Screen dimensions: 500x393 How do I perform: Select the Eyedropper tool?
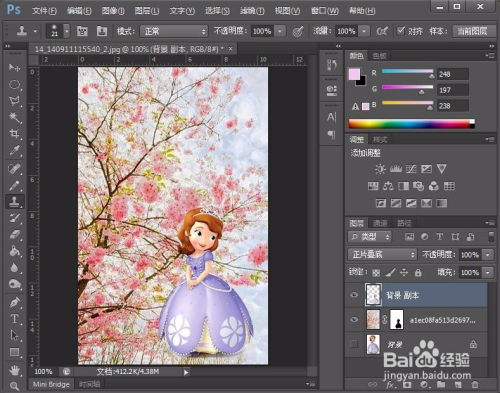[14, 151]
